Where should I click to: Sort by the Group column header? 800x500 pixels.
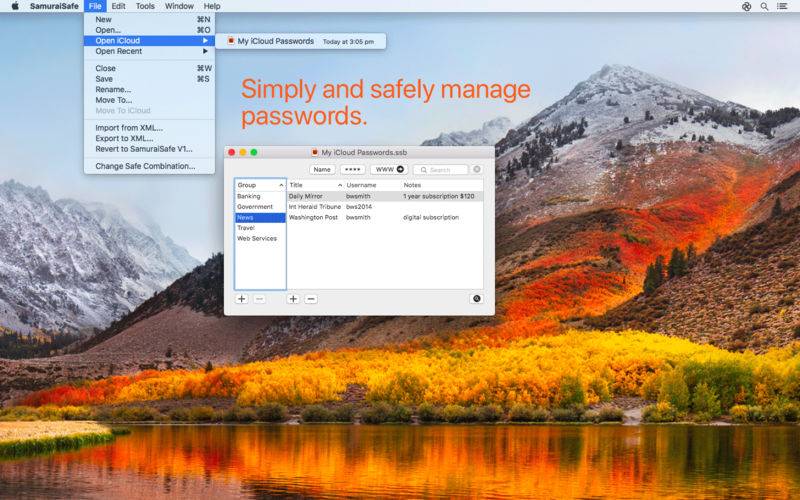260,185
